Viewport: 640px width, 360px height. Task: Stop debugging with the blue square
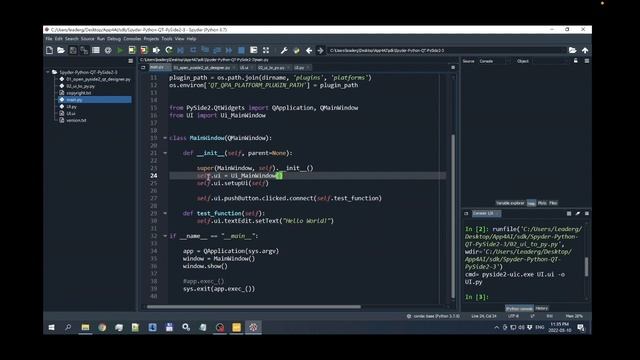(241, 50)
